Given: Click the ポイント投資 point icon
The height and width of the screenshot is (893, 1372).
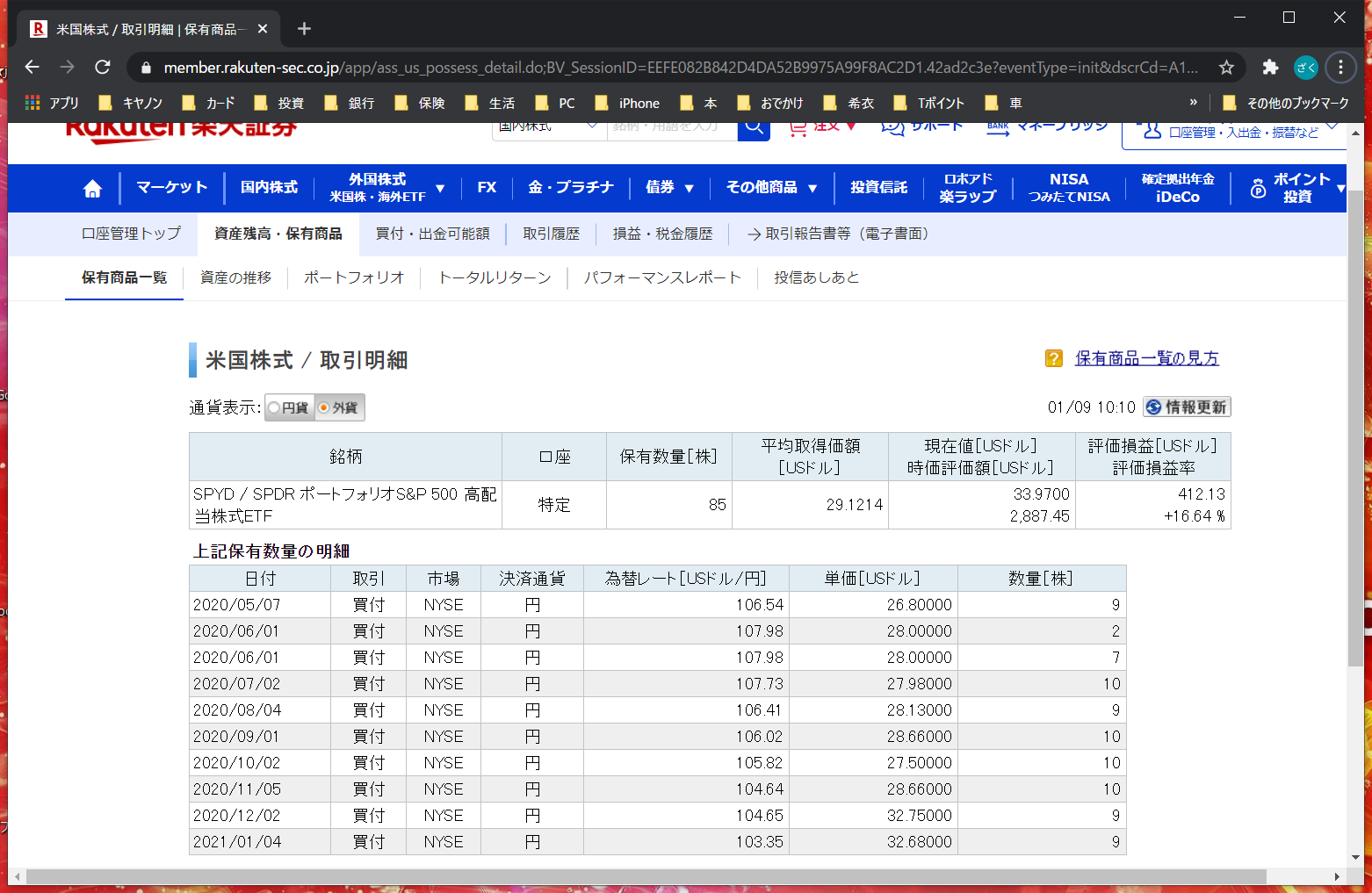Looking at the screenshot, I should (1258, 188).
